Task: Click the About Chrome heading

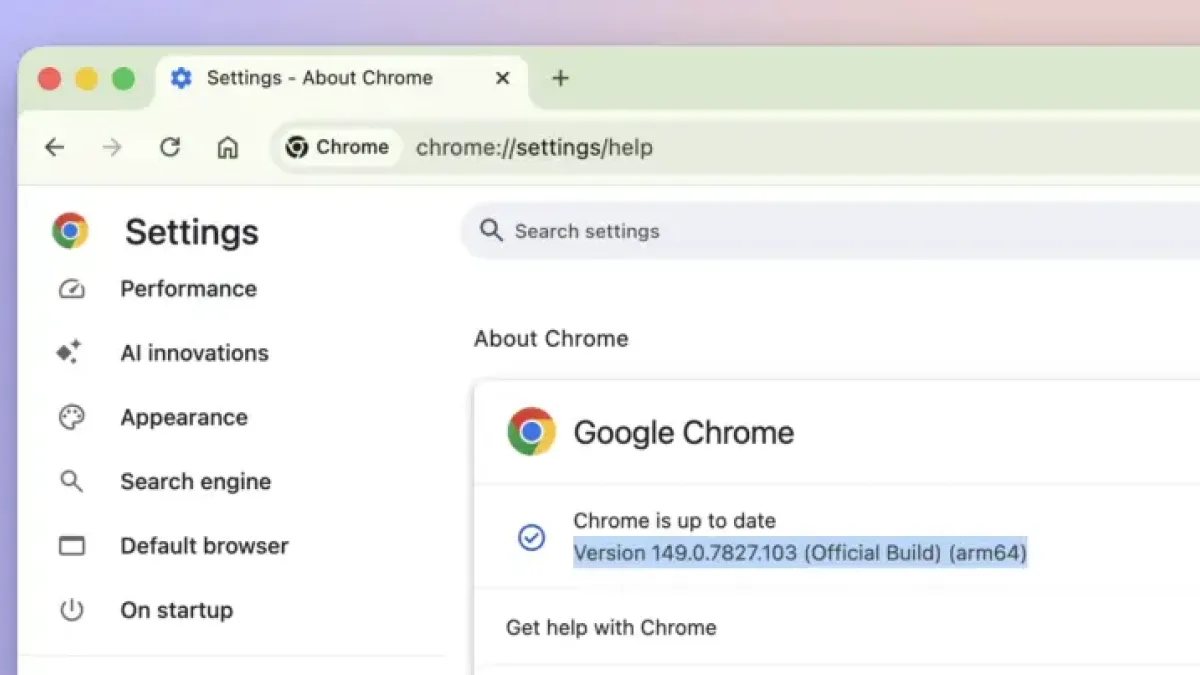Action: pos(551,339)
